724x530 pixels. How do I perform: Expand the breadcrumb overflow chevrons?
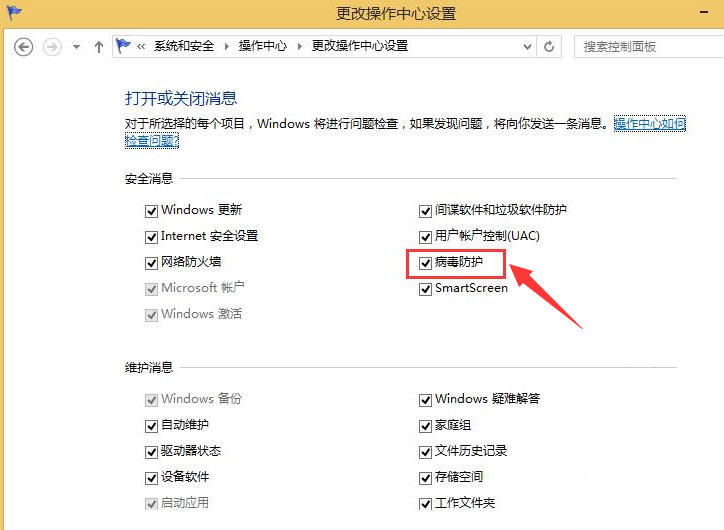141,46
